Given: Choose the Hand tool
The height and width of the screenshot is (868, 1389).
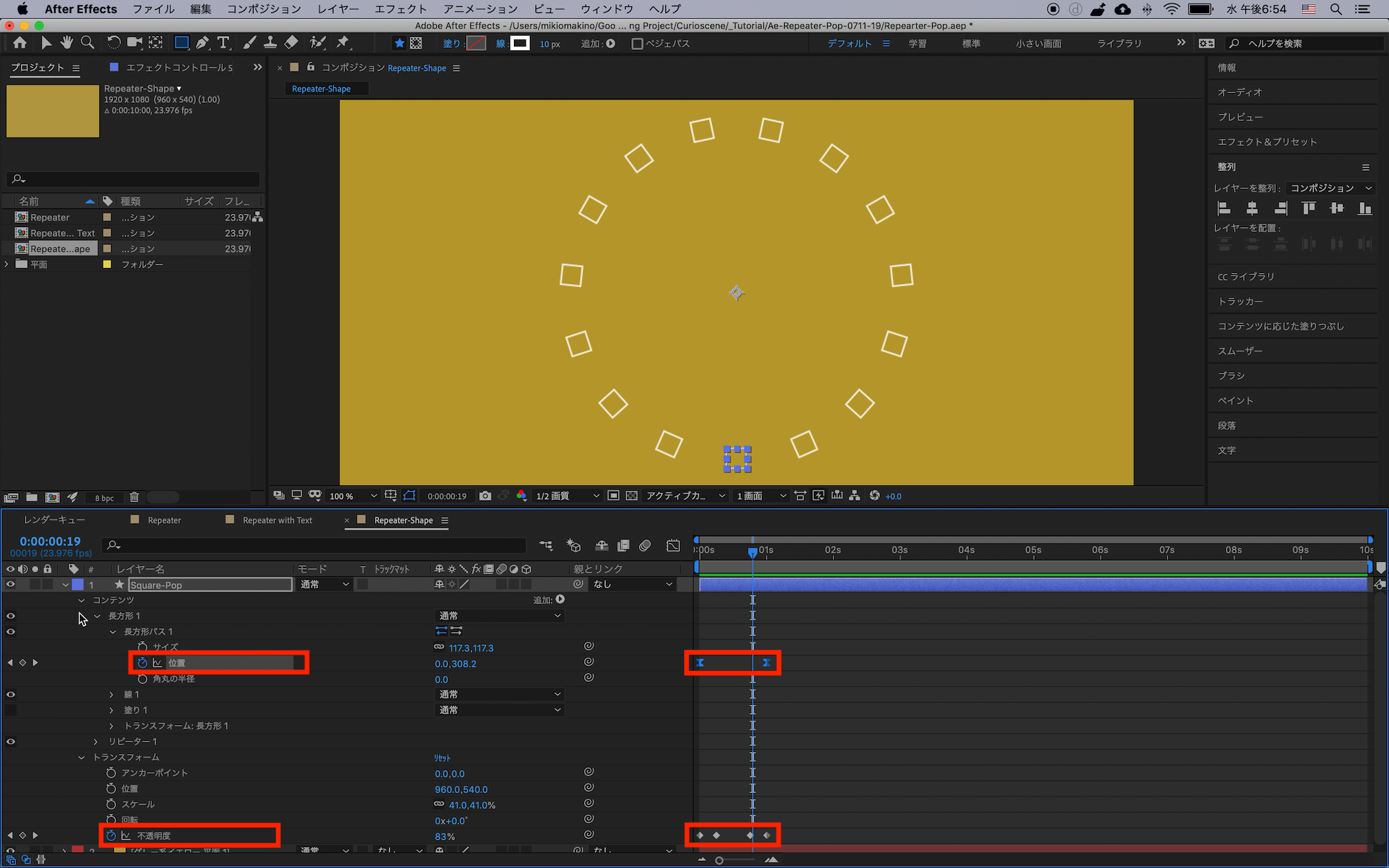Looking at the screenshot, I should point(67,43).
